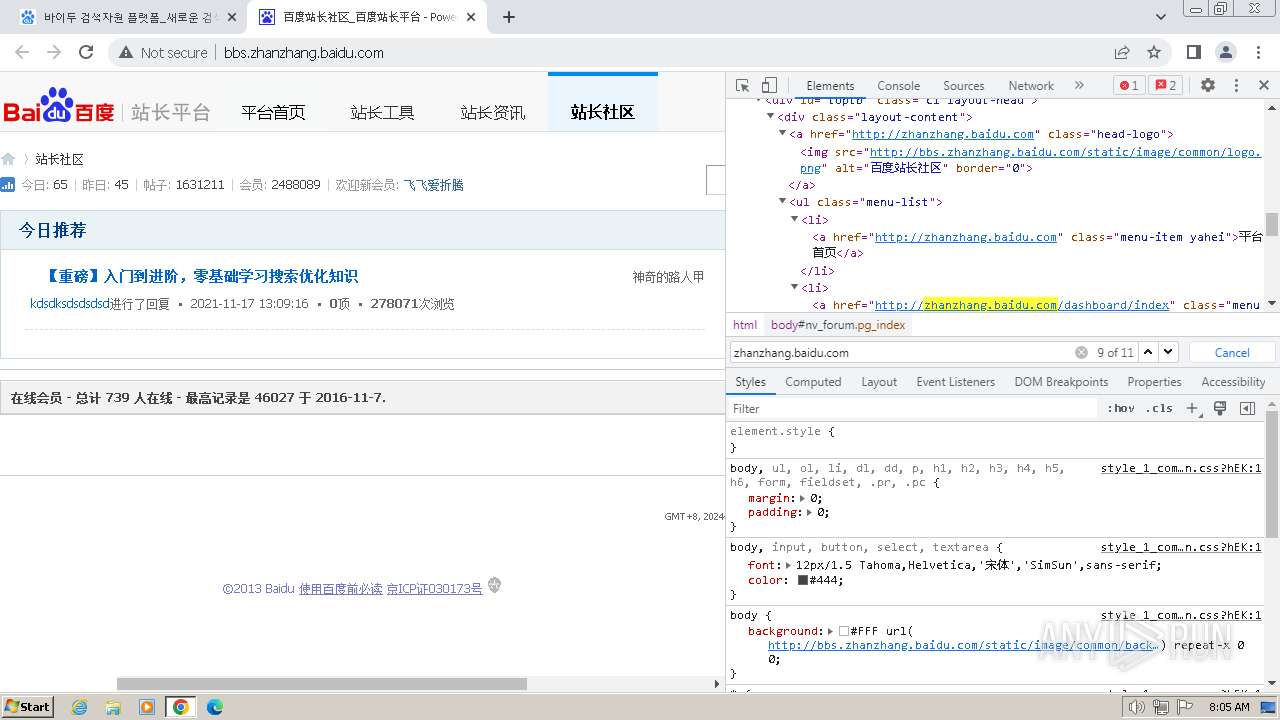Open the user profile 飞飞爱折腾
The width and height of the screenshot is (1280, 720).
tap(433, 185)
